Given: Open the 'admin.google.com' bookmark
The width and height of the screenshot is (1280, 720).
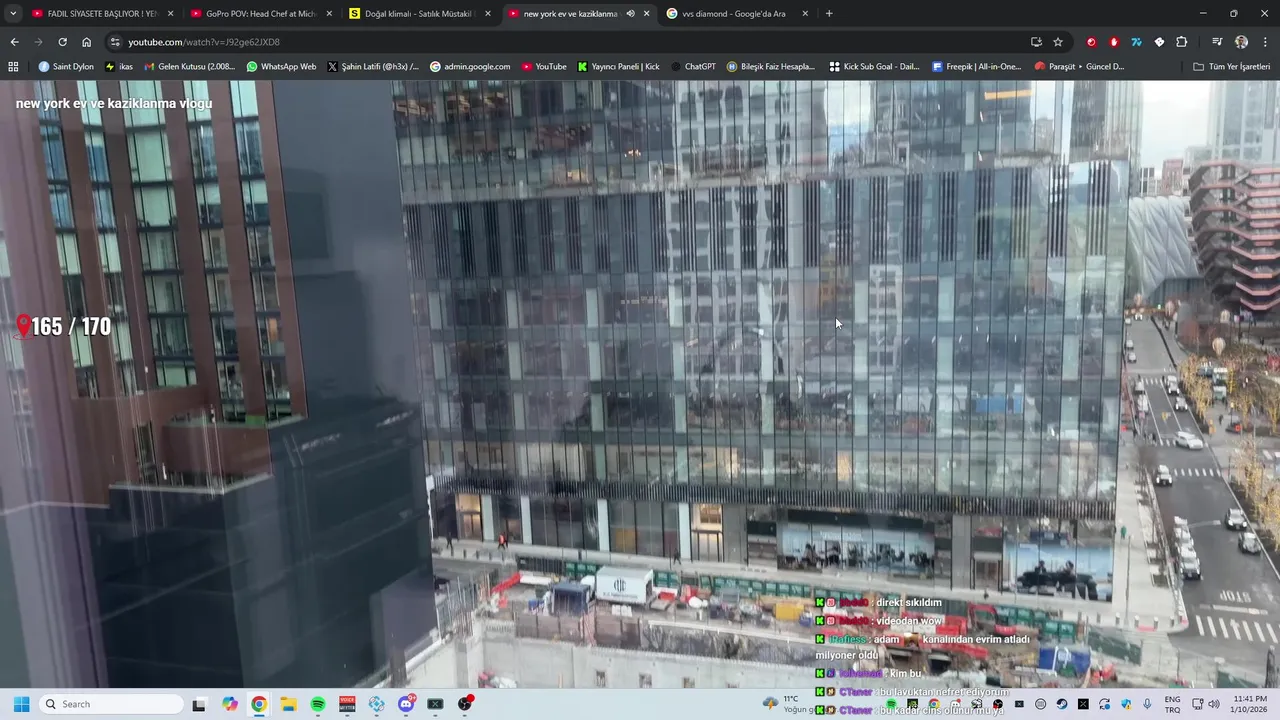Looking at the screenshot, I should [x=470, y=67].
